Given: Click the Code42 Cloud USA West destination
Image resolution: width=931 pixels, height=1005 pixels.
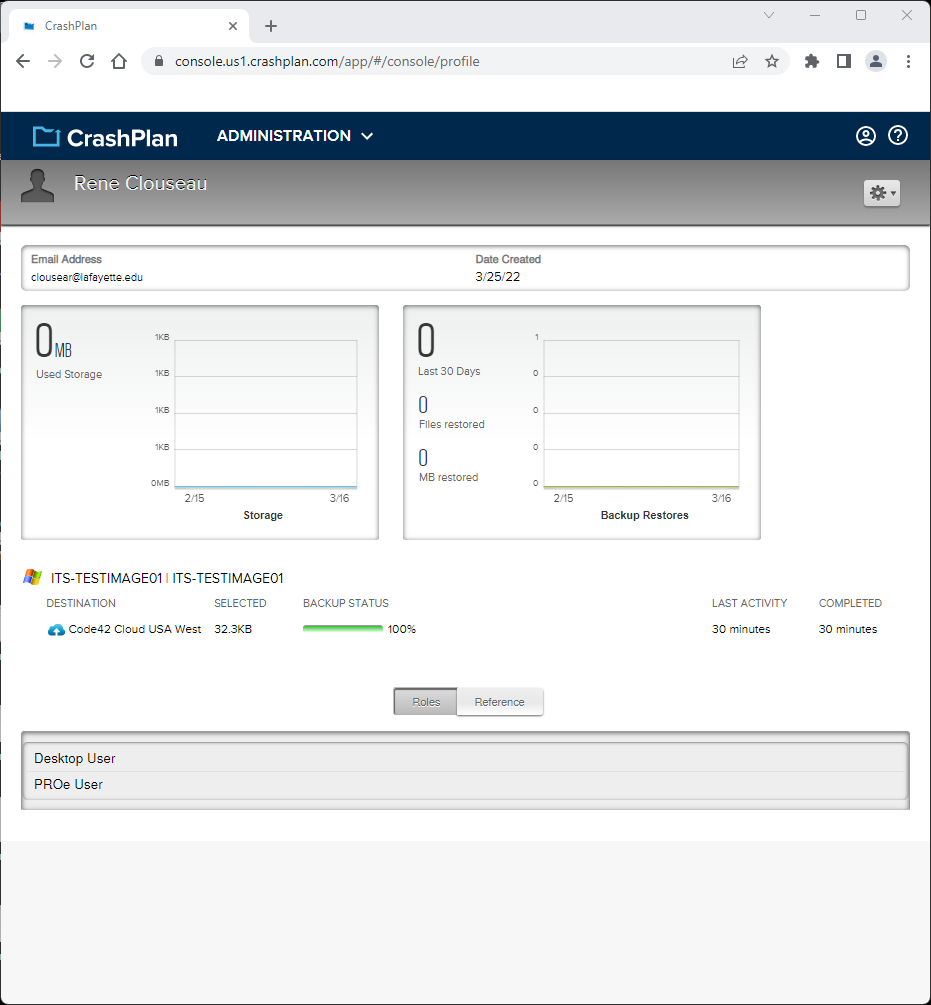Looking at the screenshot, I should (x=135, y=629).
